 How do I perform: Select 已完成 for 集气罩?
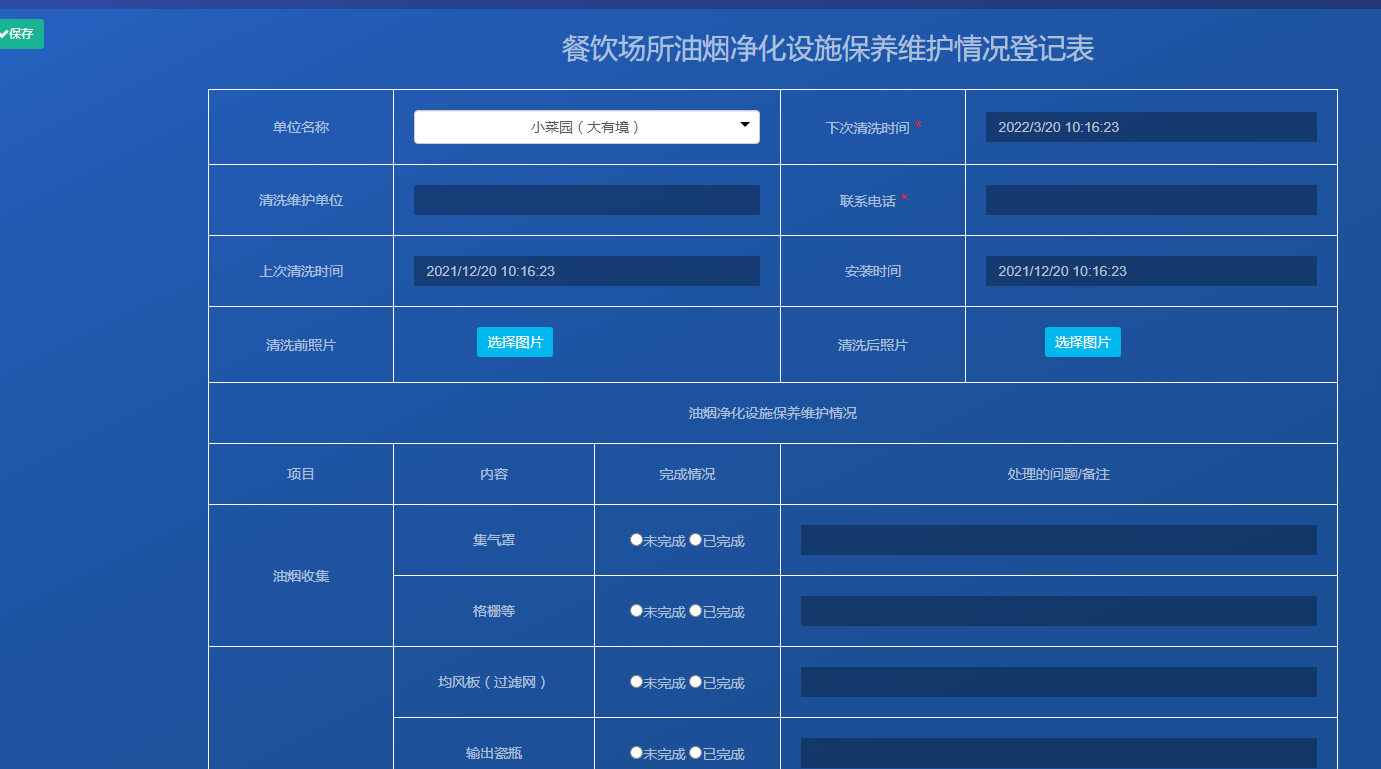(x=695, y=540)
